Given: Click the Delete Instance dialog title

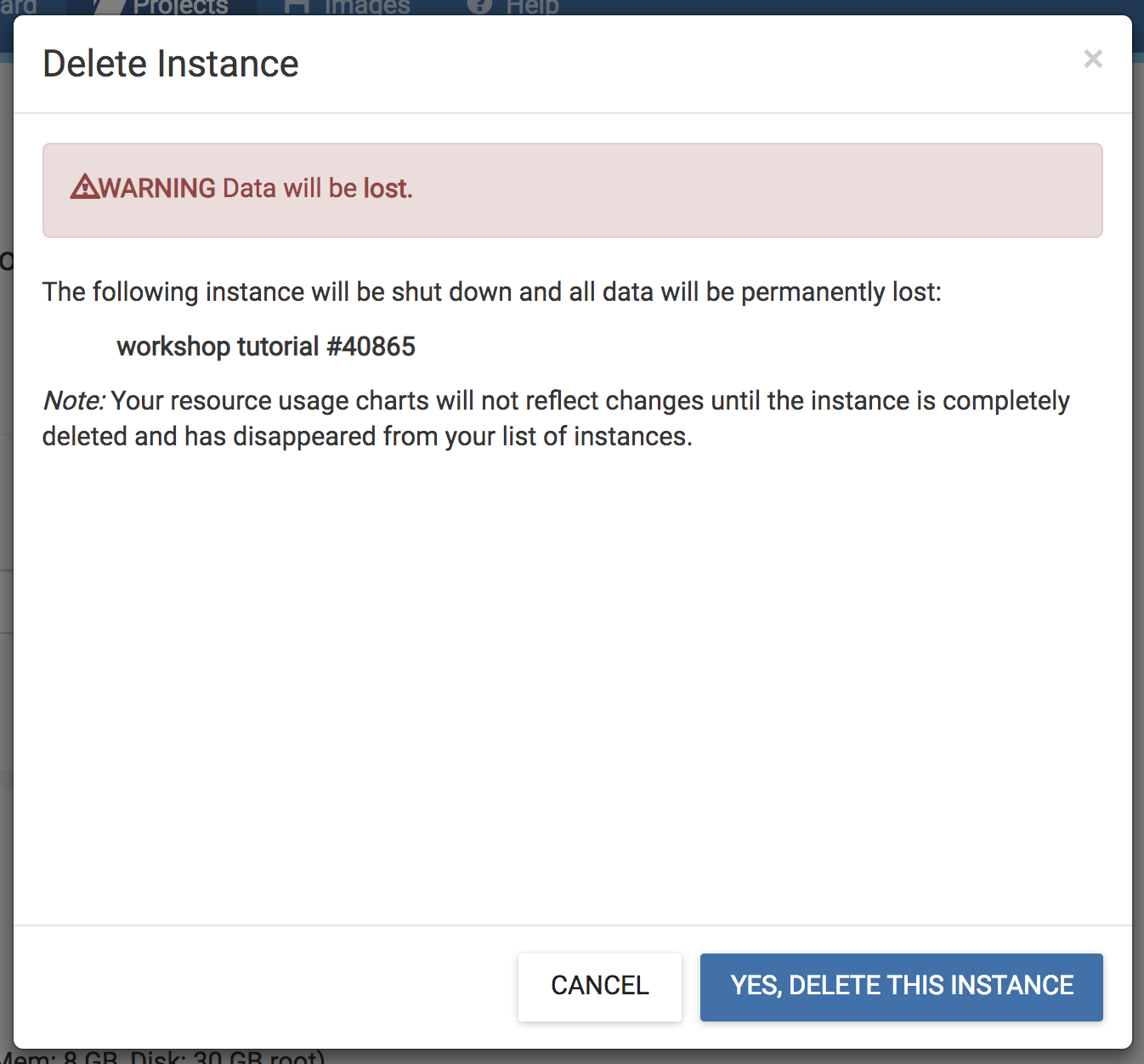Looking at the screenshot, I should coord(171,64).
